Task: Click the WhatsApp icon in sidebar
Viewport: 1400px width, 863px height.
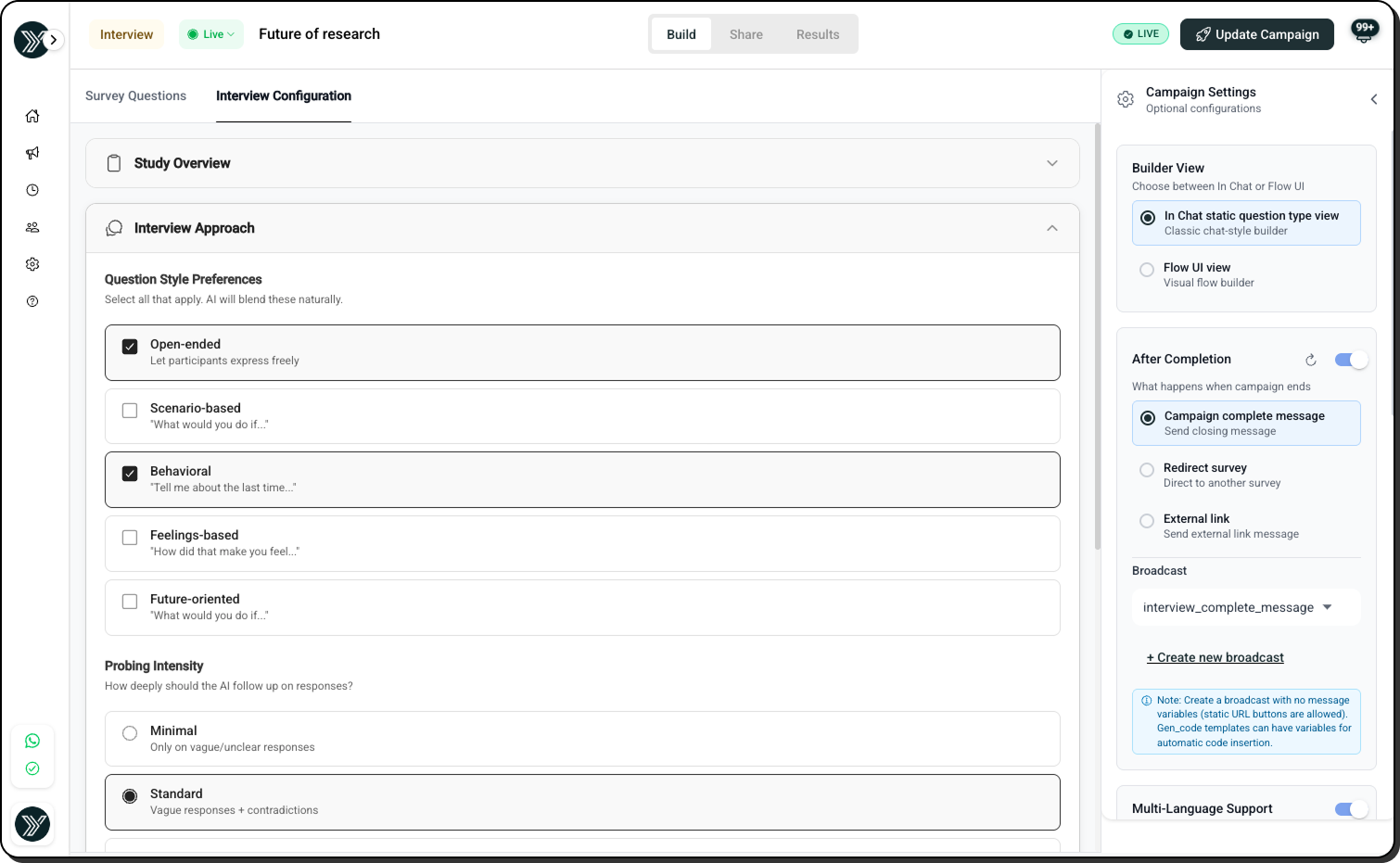Action: [x=32, y=741]
